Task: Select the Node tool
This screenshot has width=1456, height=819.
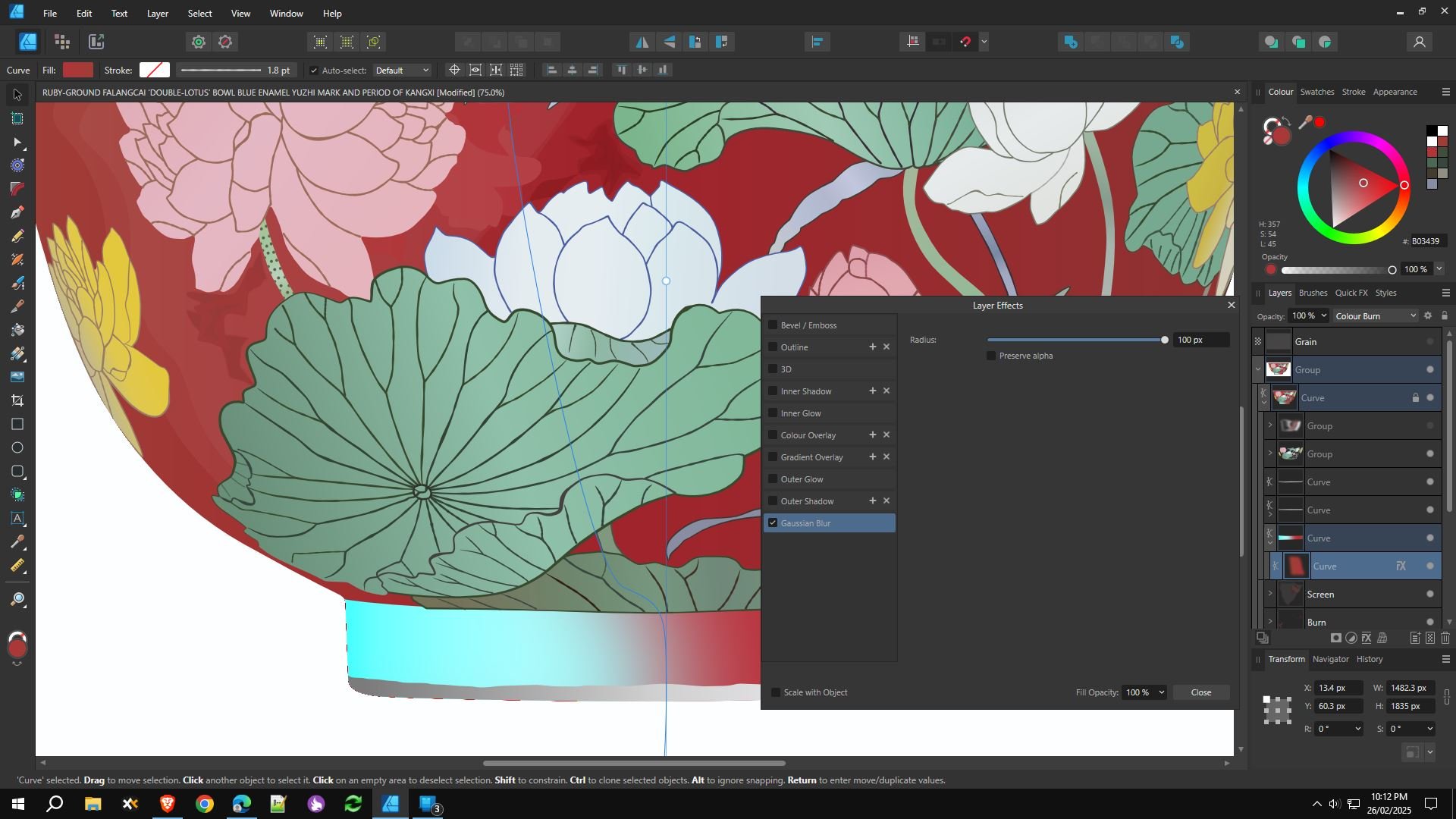Action: pos(17,143)
